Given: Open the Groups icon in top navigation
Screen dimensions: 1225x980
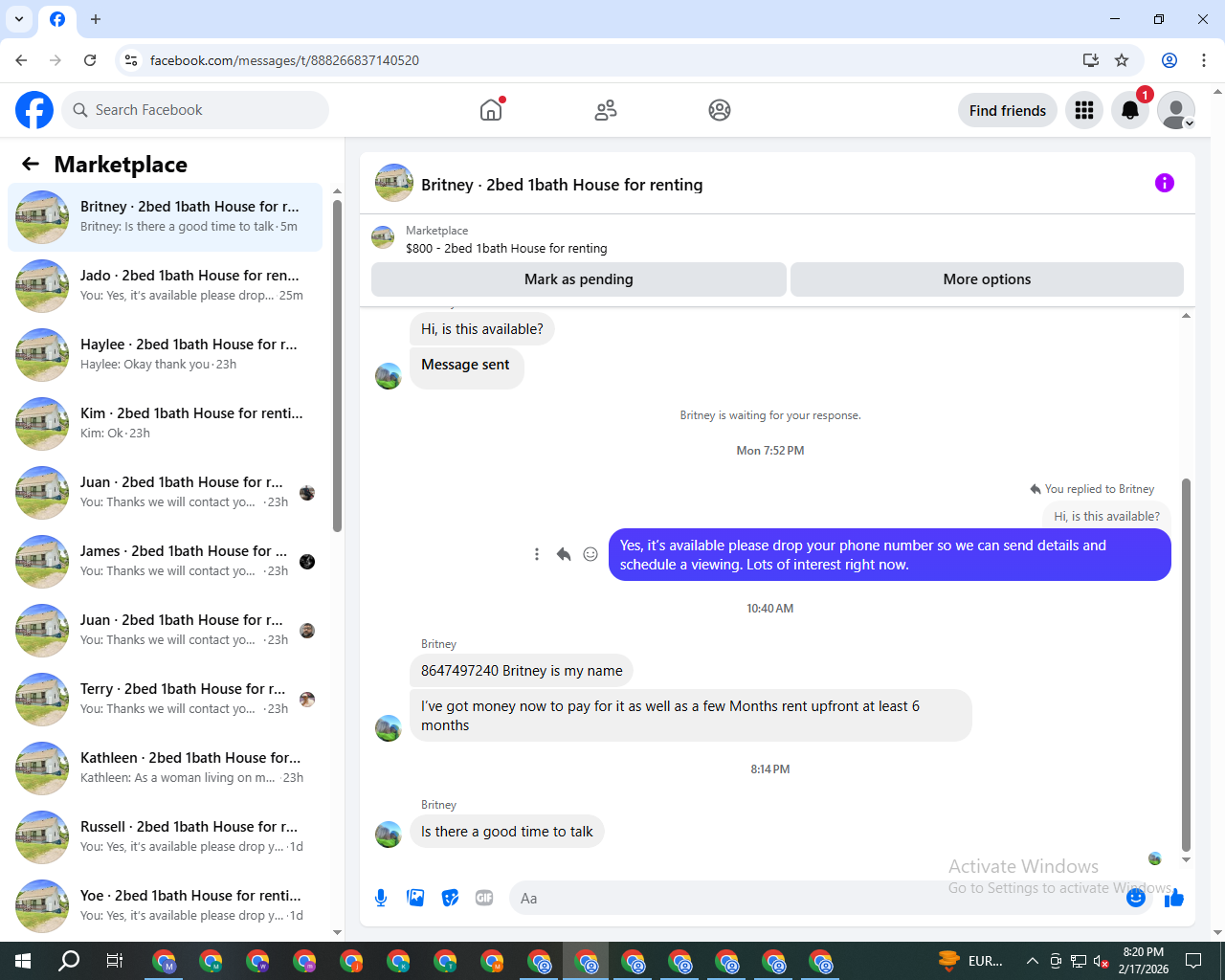Looking at the screenshot, I should tap(720, 110).
